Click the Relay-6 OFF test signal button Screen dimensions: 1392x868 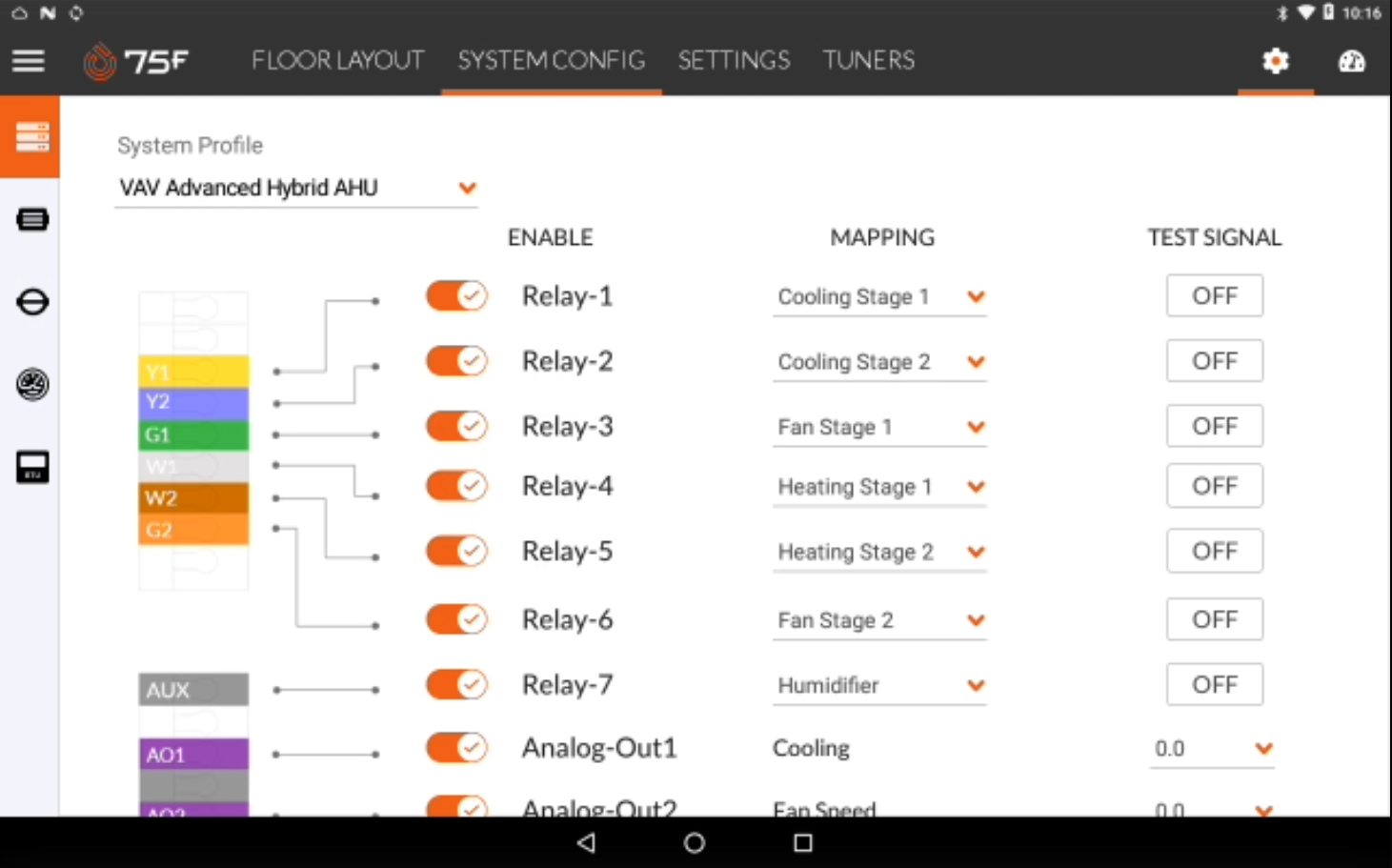(x=1215, y=619)
